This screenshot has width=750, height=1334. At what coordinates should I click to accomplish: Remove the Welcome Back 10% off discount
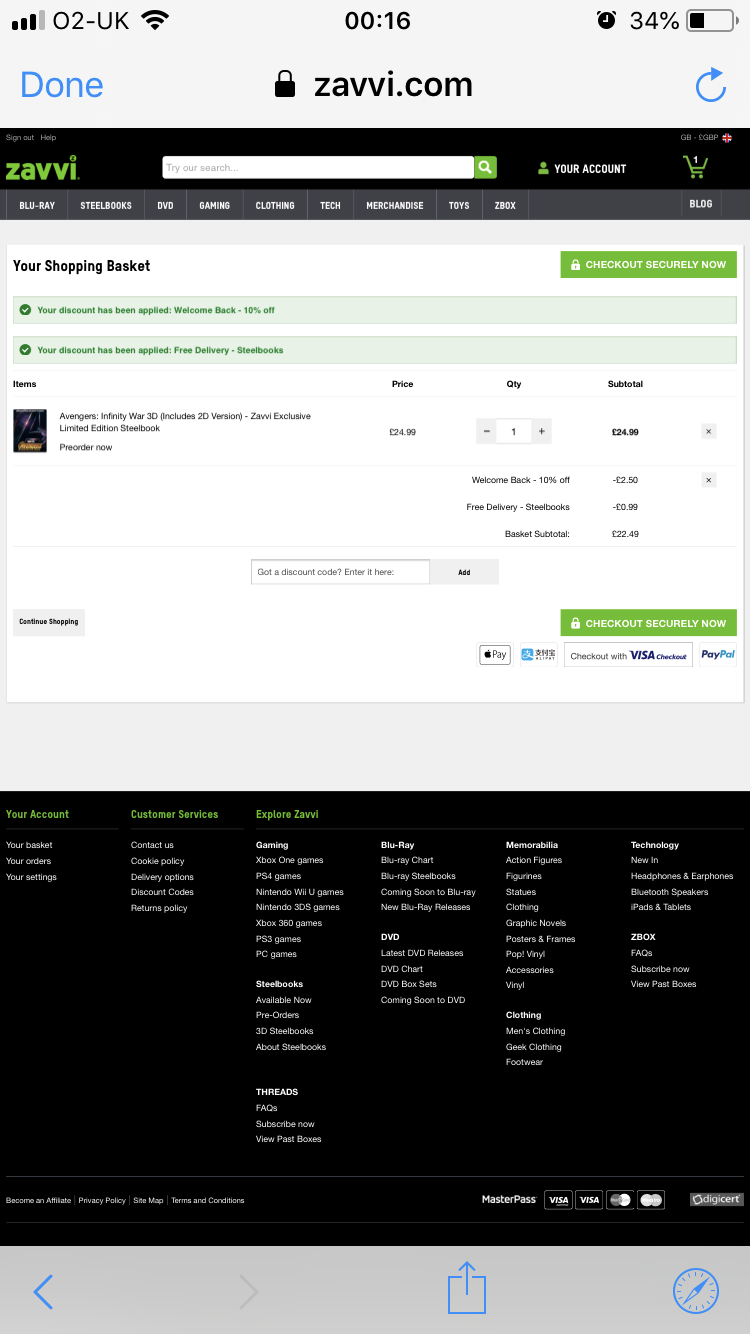coord(709,480)
